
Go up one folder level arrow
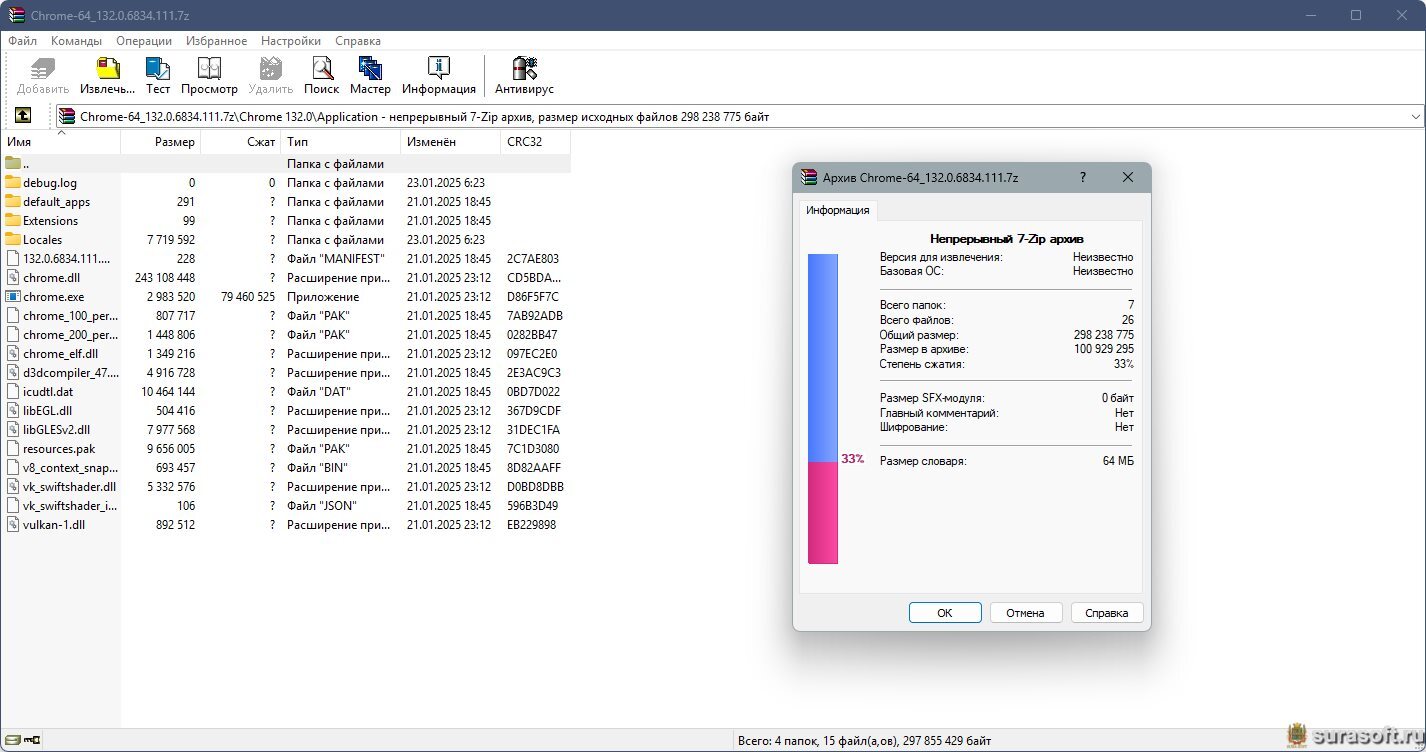tap(23, 116)
